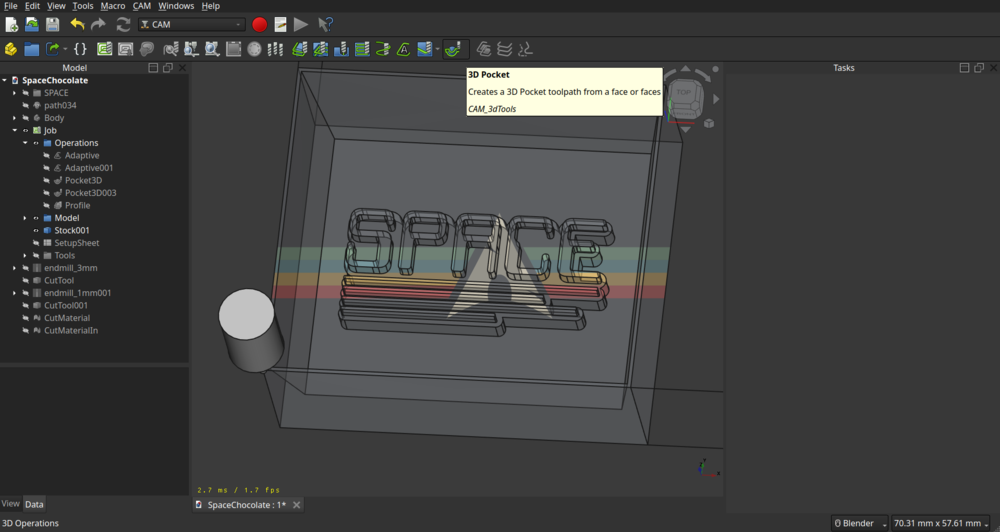The height and width of the screenshot is (532, 1000).
Task: Collapse the Operations folder
Action: (26, 143)
